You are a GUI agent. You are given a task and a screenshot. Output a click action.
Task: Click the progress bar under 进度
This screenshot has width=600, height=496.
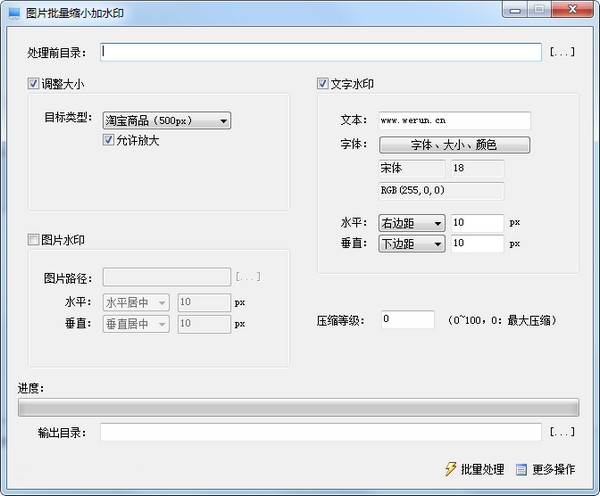pyautogui.click(x=298, y=407)
